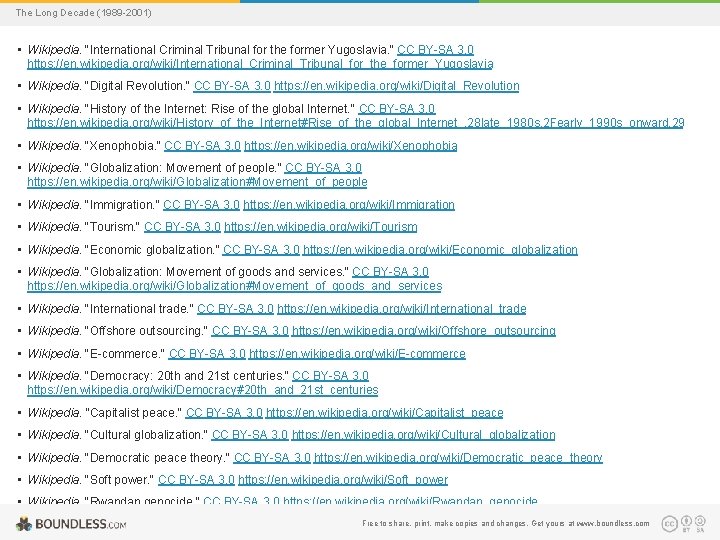This screenshot has height=540, width=720.
Task: Open the Economic_globalization Wikipedia URL
Action: [x=440, y=250]
